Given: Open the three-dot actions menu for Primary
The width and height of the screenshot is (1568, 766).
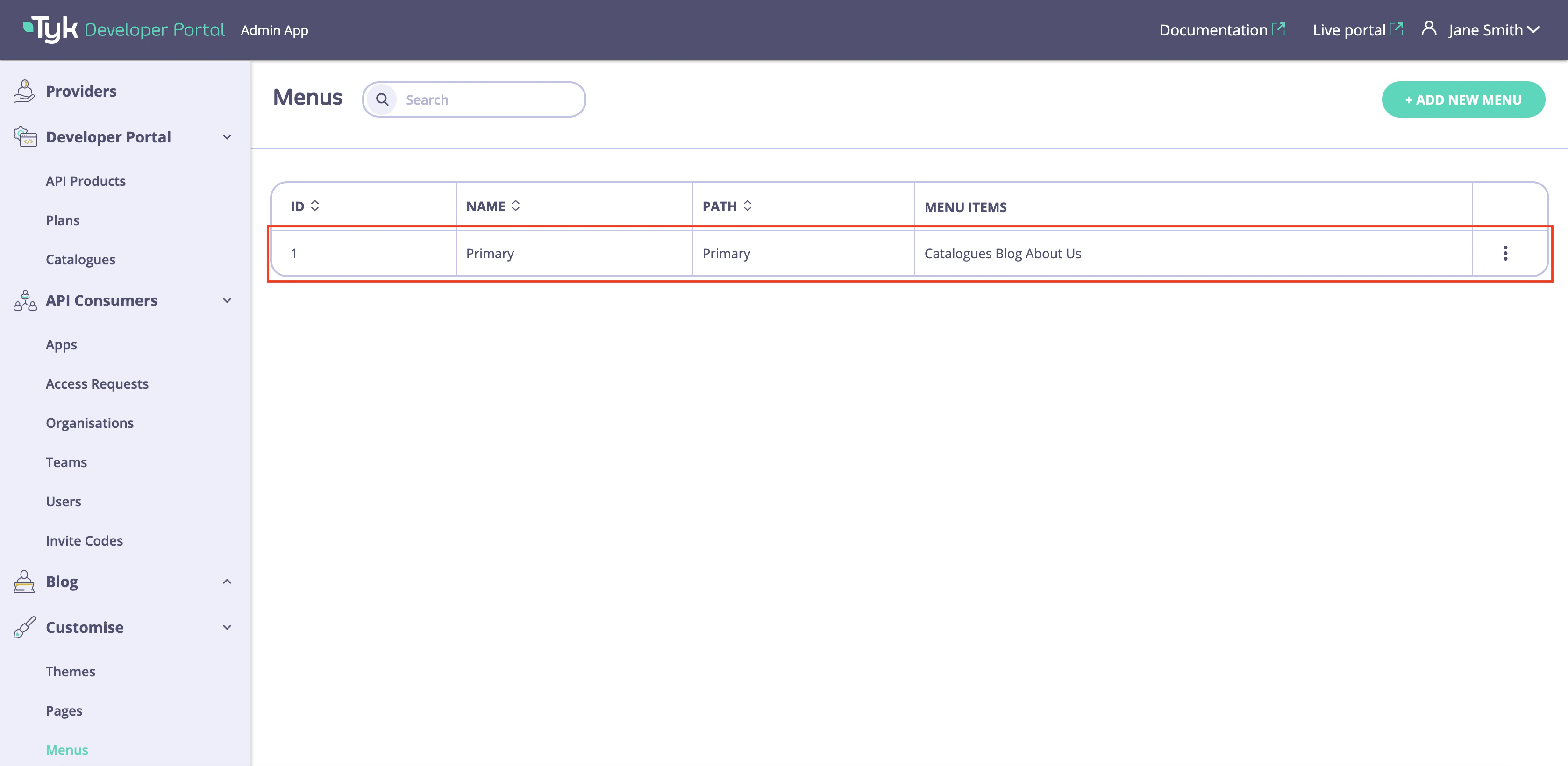Looking at the screenshot, I should click(1505, 253).
